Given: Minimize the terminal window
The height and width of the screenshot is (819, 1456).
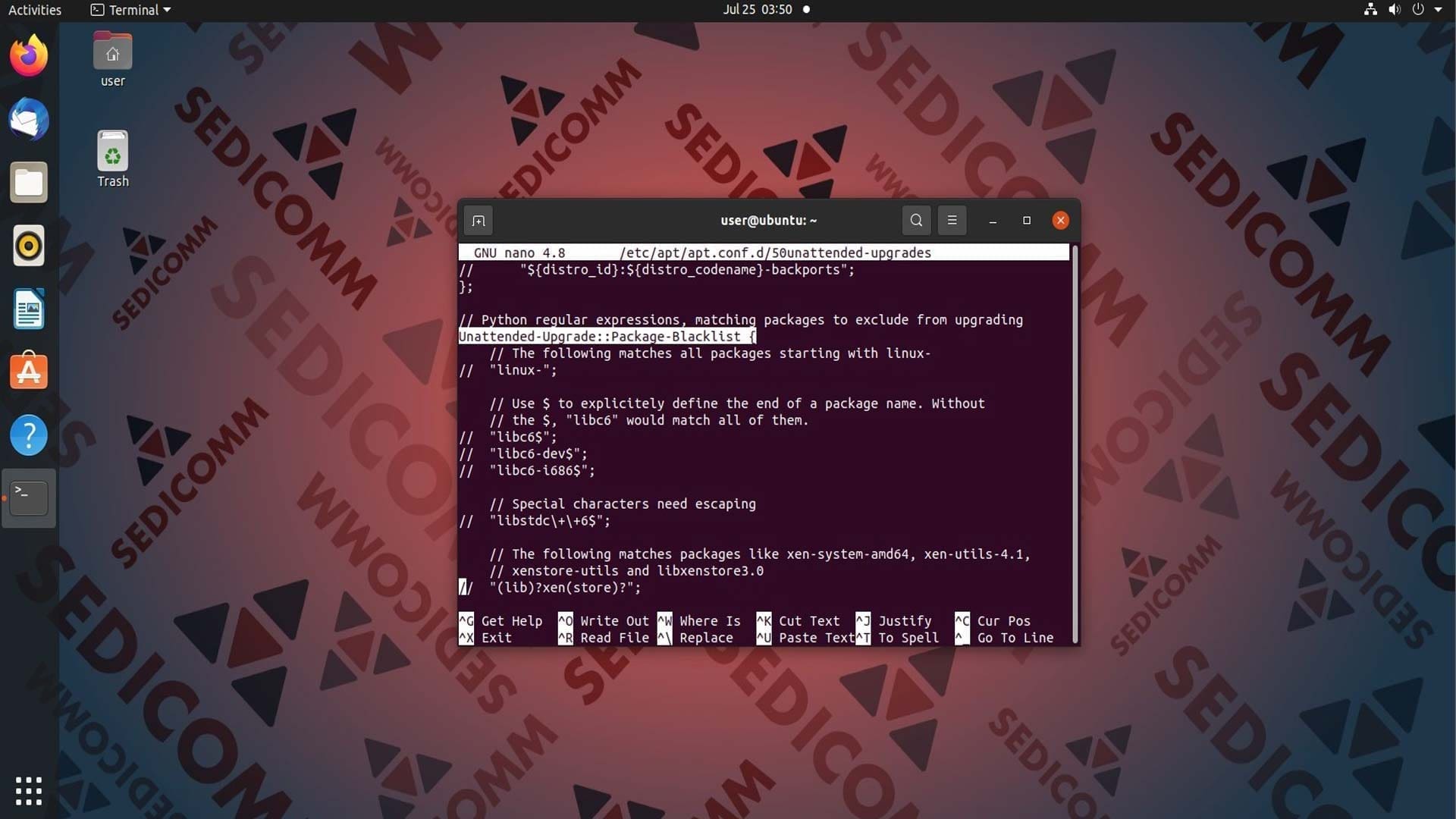Looking at the screenshot, I should 993,221.
